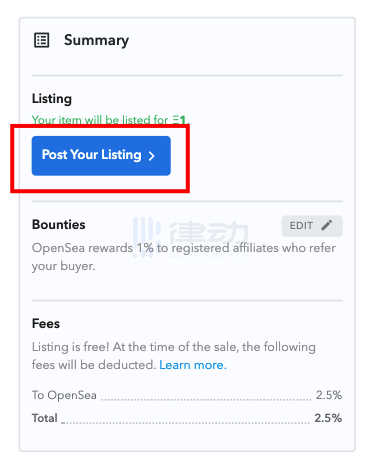Click the watermark logo over Bounties

[x=191, y=236]
